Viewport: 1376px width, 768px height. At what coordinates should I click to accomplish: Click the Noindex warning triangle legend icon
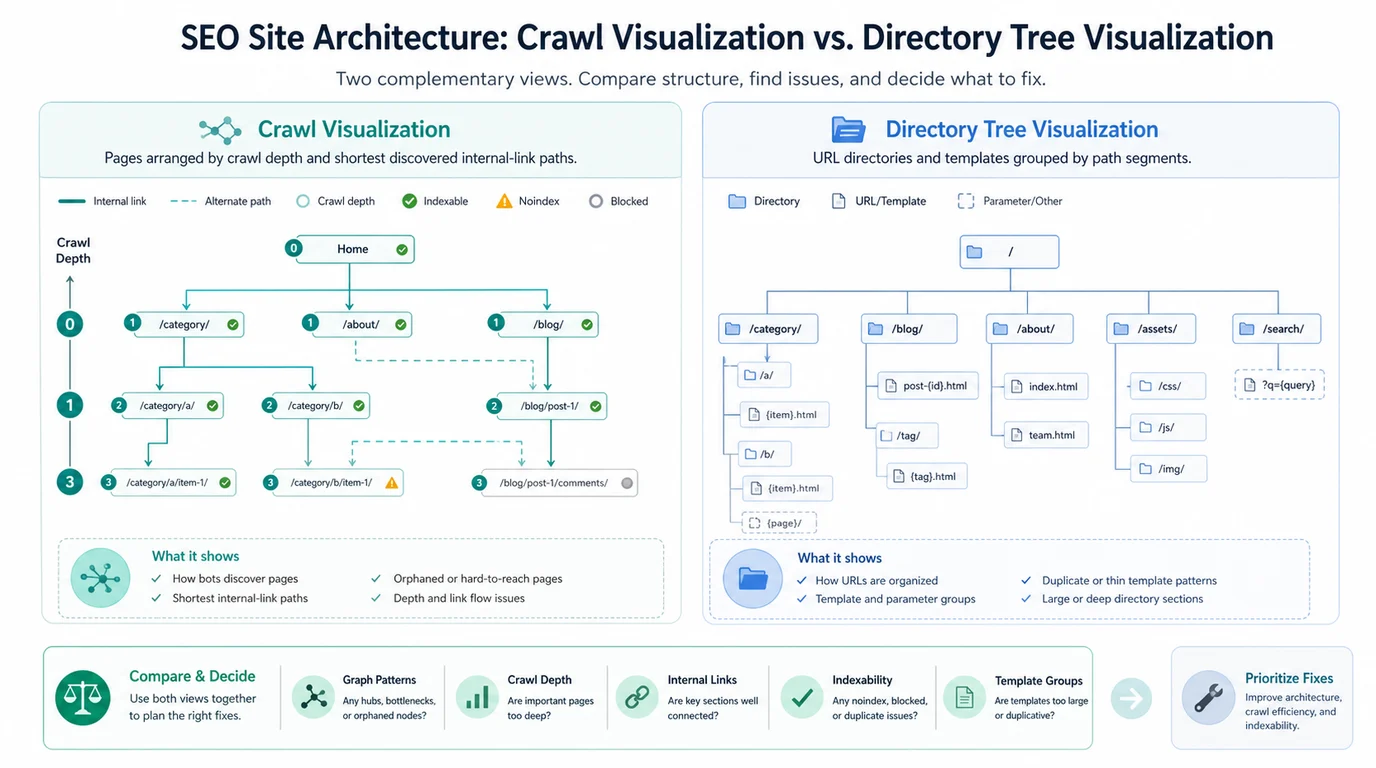[504, 201]
